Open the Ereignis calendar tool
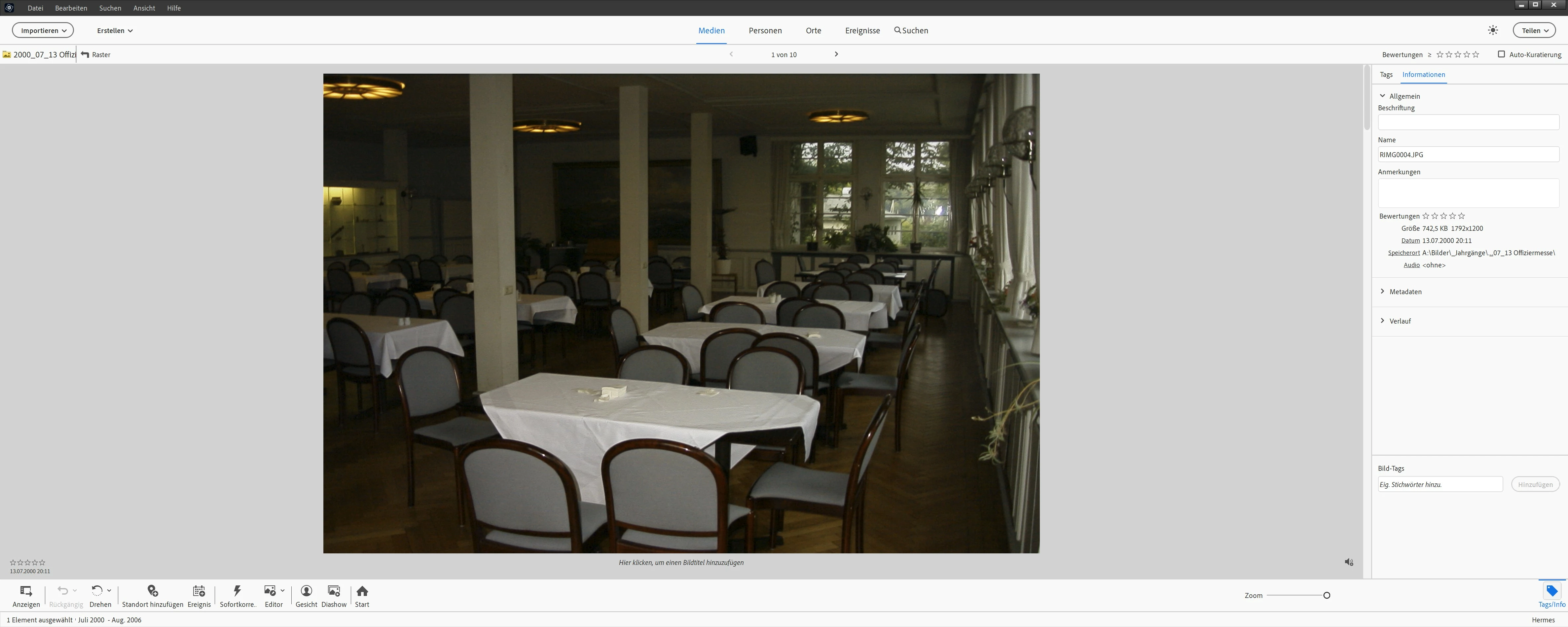 199,590
